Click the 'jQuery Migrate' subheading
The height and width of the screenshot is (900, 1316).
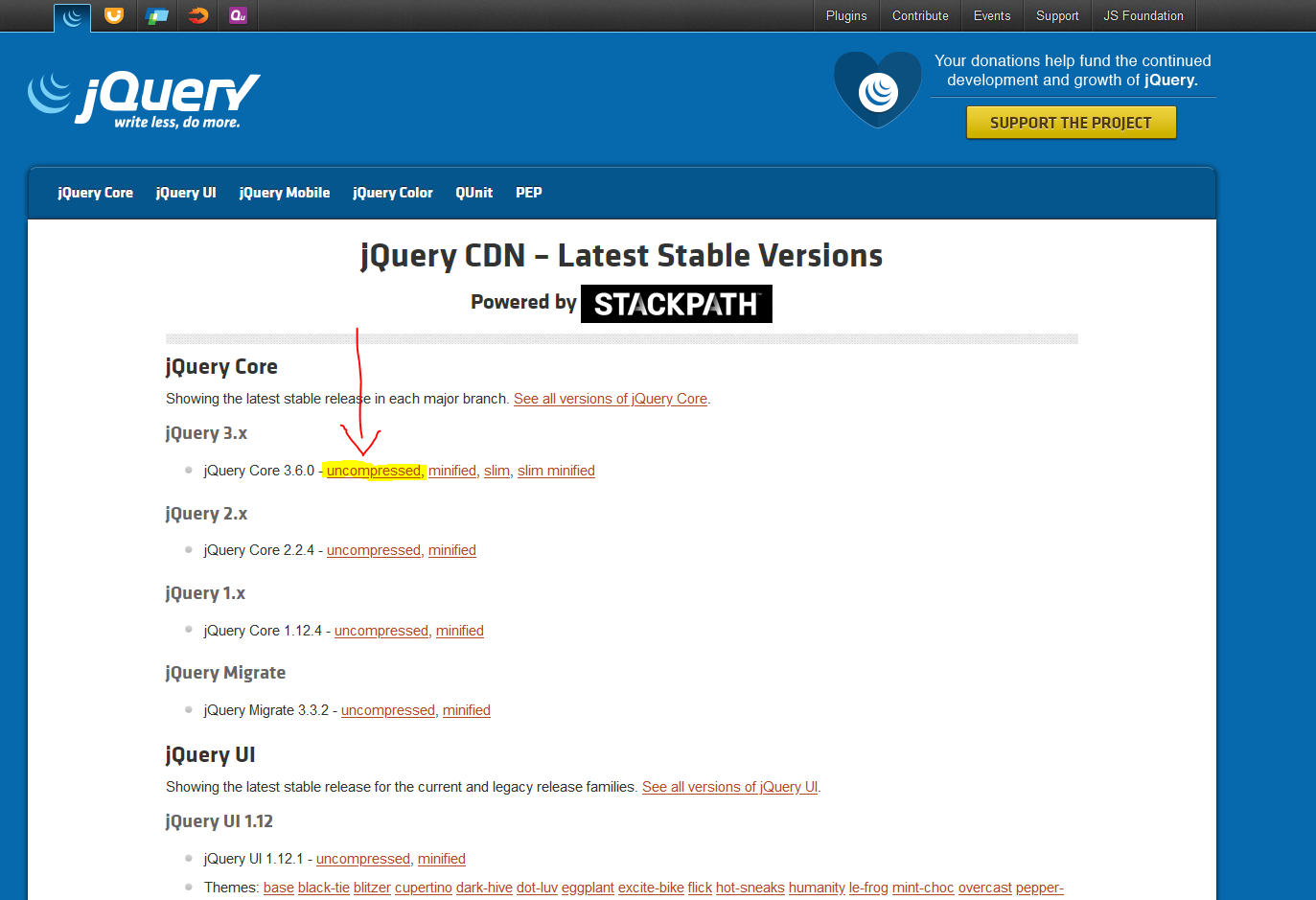(225, 673)
